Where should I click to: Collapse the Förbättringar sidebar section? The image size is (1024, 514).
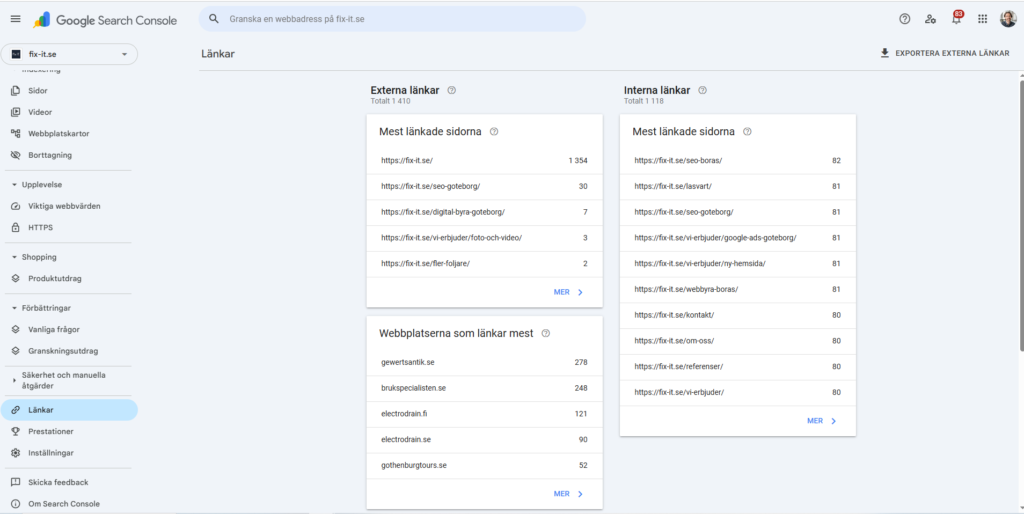(x=14, y=308)
